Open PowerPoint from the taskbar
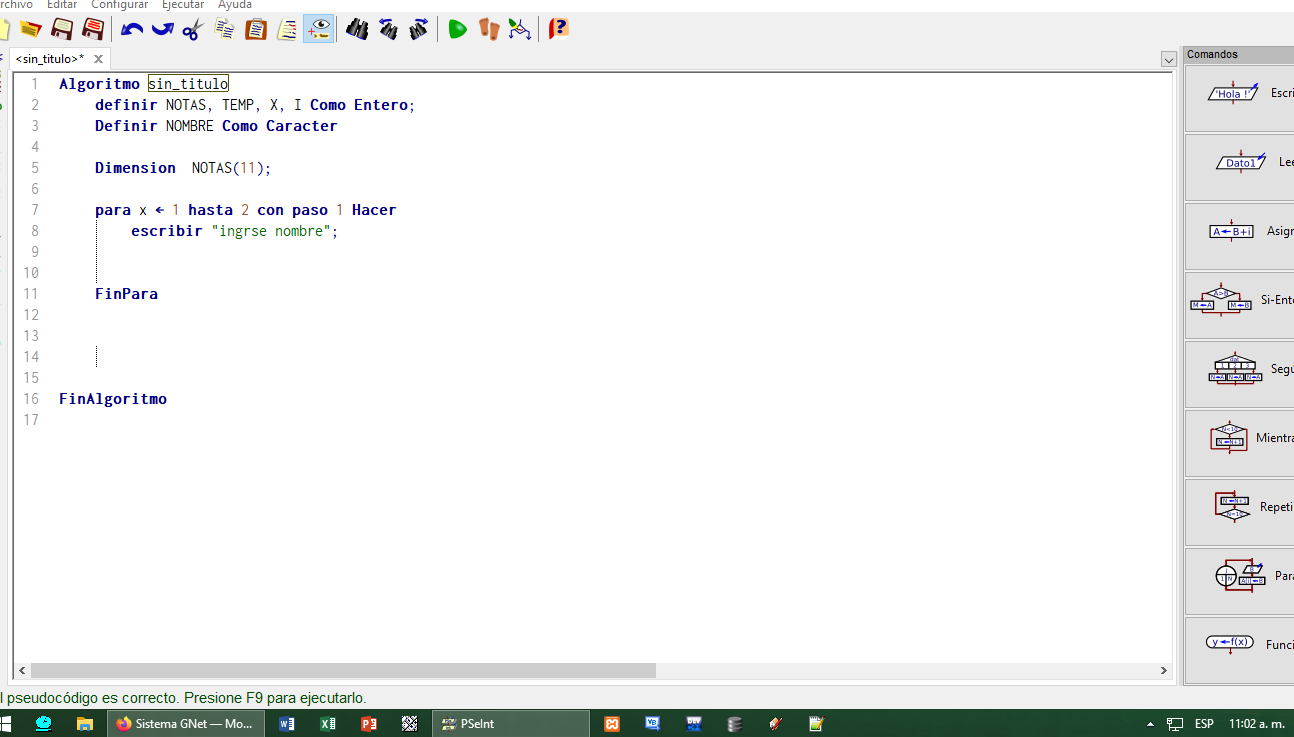The image size is (1294, 737). 369,724
